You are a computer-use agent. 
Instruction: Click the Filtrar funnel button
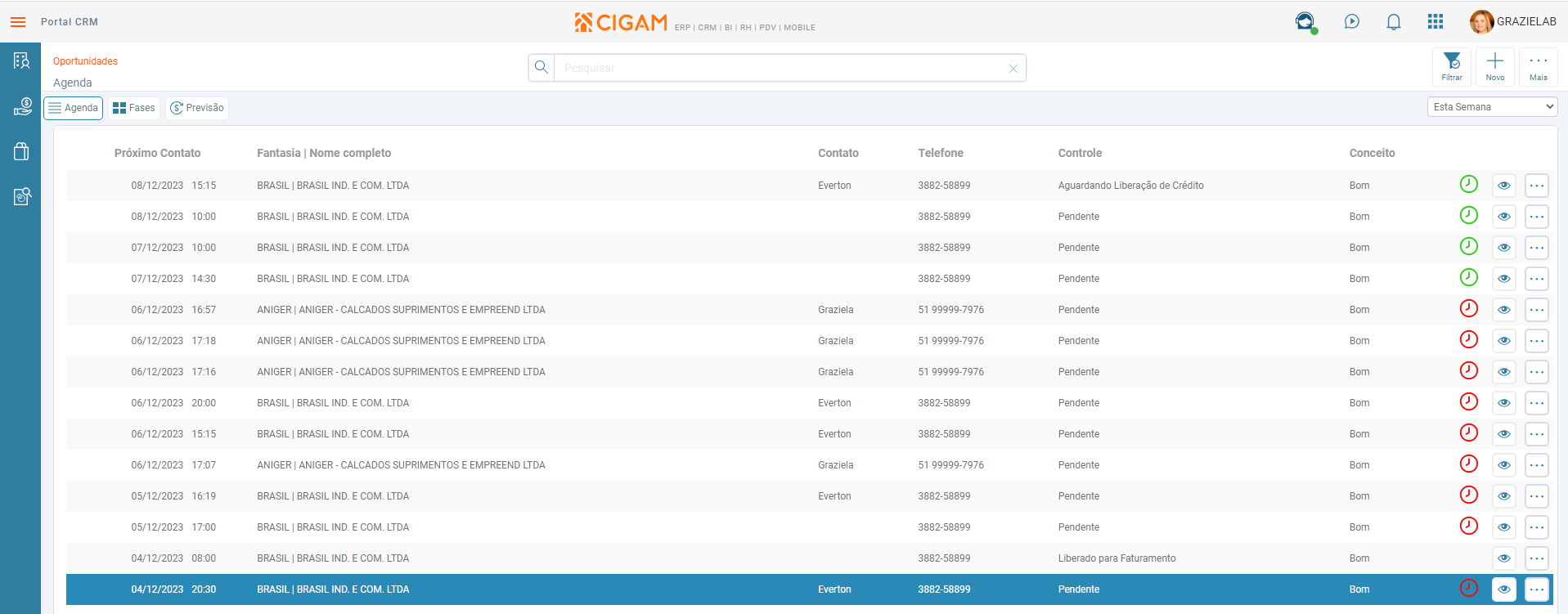click(1452, 66)
